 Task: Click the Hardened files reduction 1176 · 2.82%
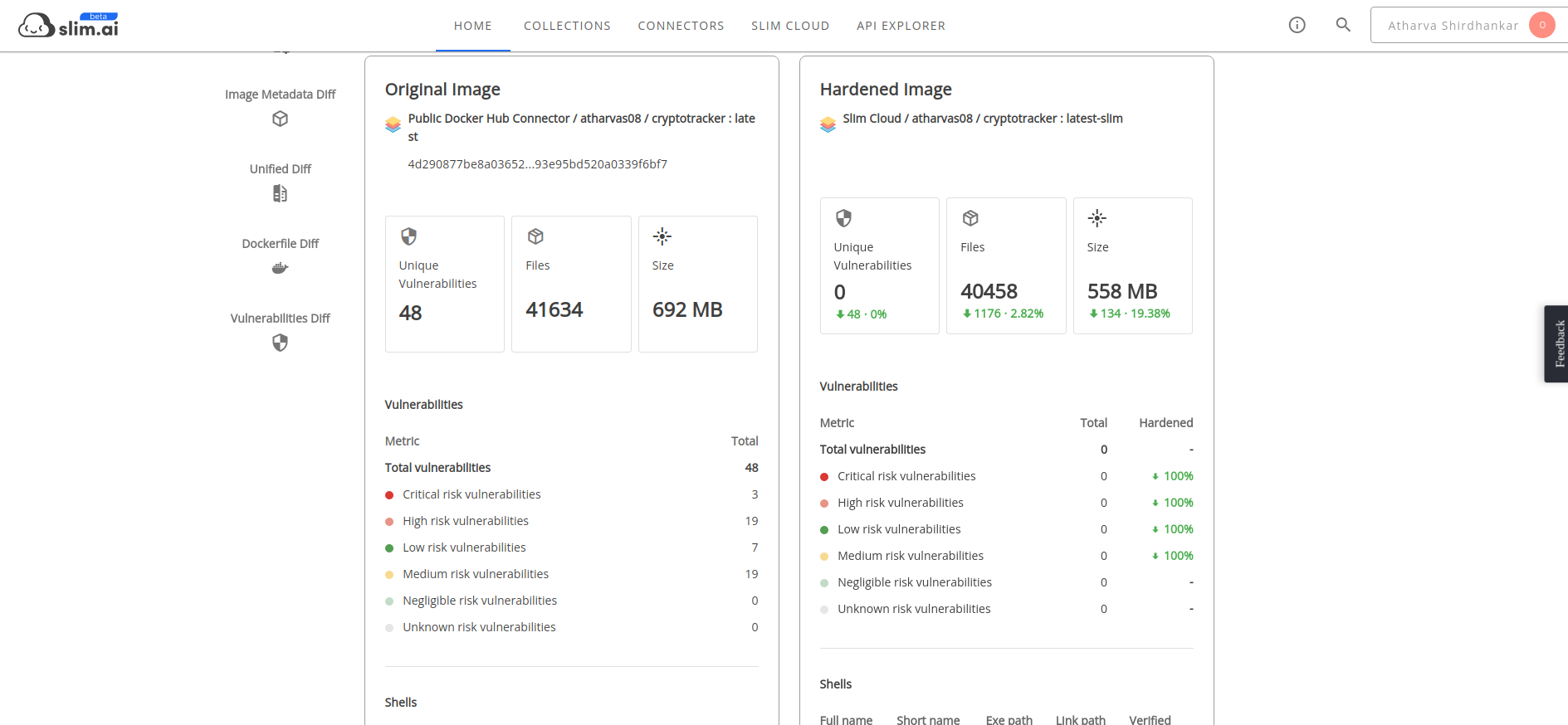(x=1004, y=314)
